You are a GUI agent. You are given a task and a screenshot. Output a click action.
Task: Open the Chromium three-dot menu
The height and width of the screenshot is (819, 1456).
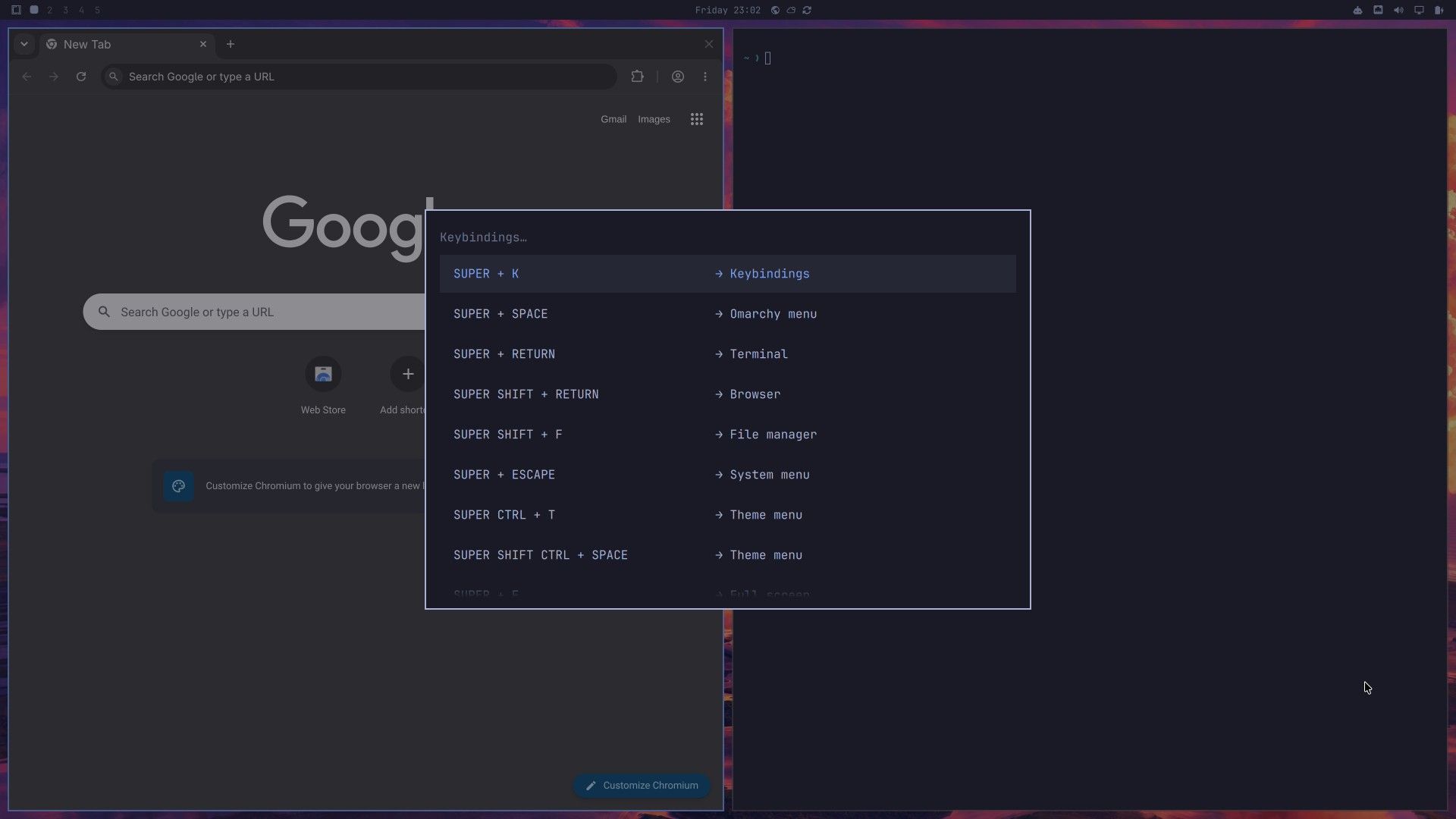pyautogui.click(x=705, y=77)
